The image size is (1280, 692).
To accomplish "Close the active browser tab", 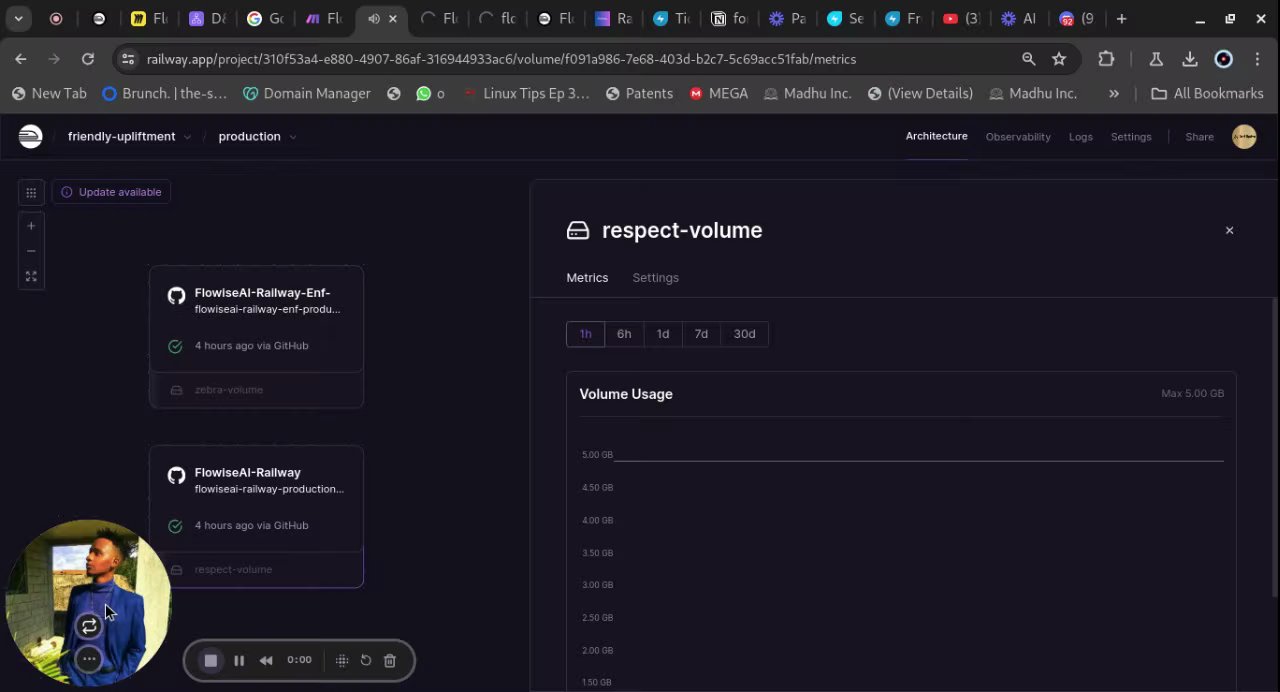I will [x=393, y=18].
